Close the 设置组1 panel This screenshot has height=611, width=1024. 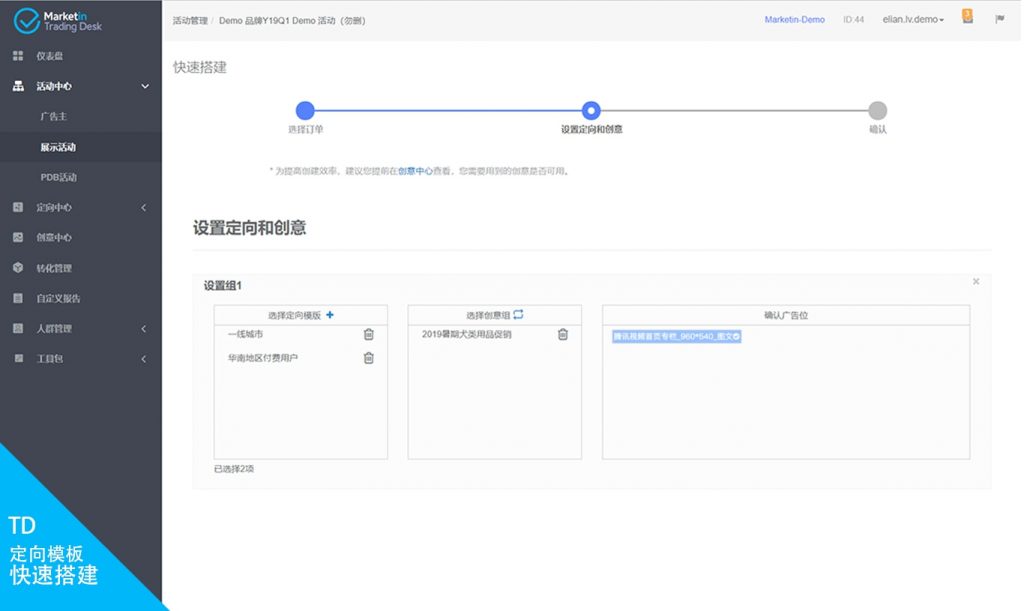[976, 282]
